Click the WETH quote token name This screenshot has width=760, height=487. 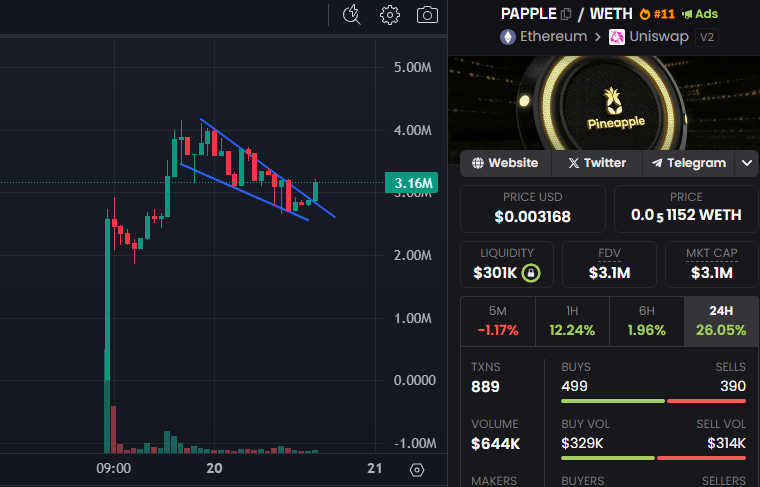coord(611,14)
